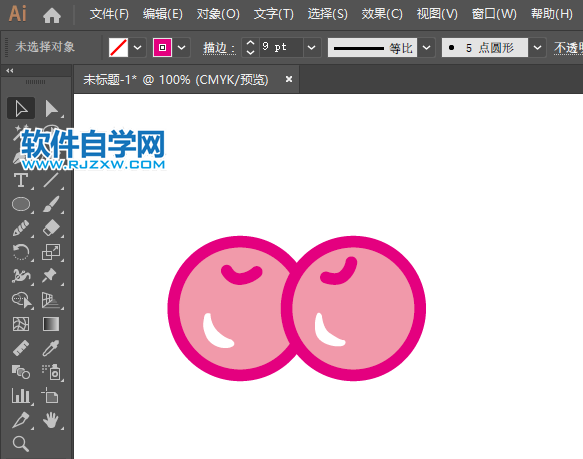
Task: Select the Perspective Grid tool
Action: click(51, 300)
